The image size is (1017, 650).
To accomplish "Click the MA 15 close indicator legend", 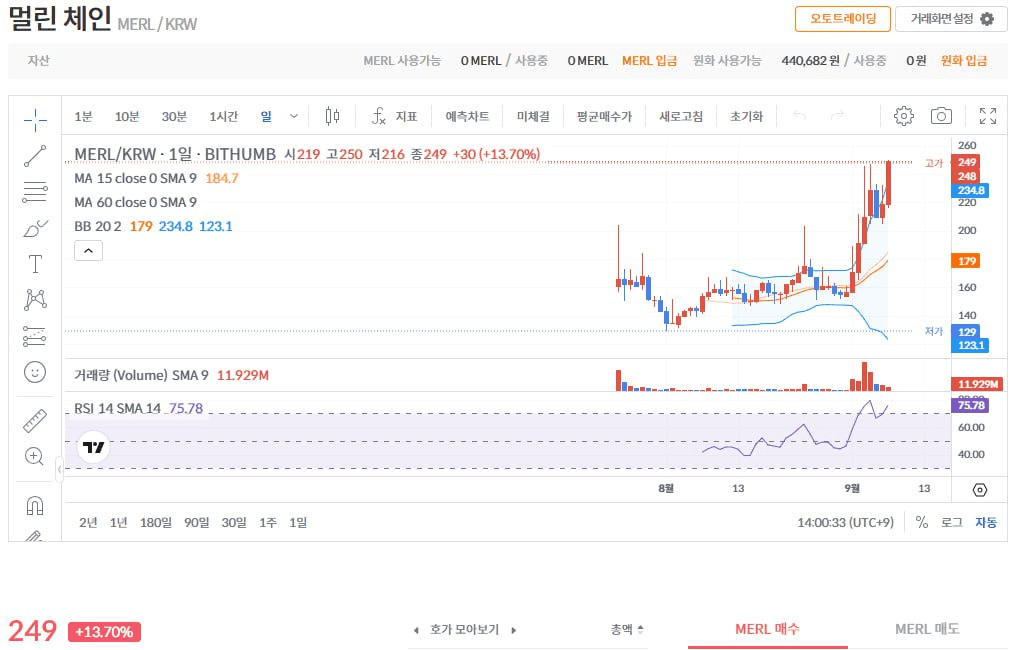I will tap(136, 178).
